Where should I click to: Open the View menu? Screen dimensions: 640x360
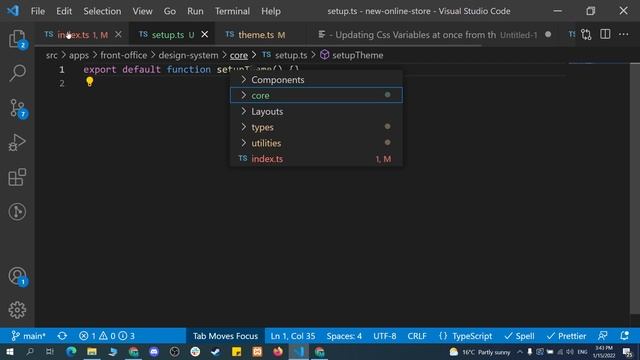142,11
